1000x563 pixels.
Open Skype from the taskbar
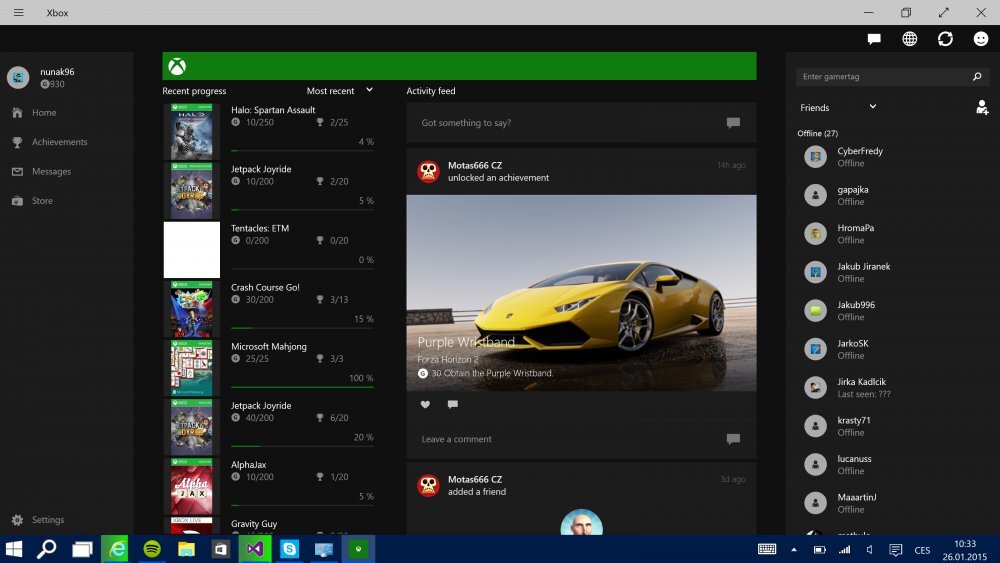(x=290, y=549)
